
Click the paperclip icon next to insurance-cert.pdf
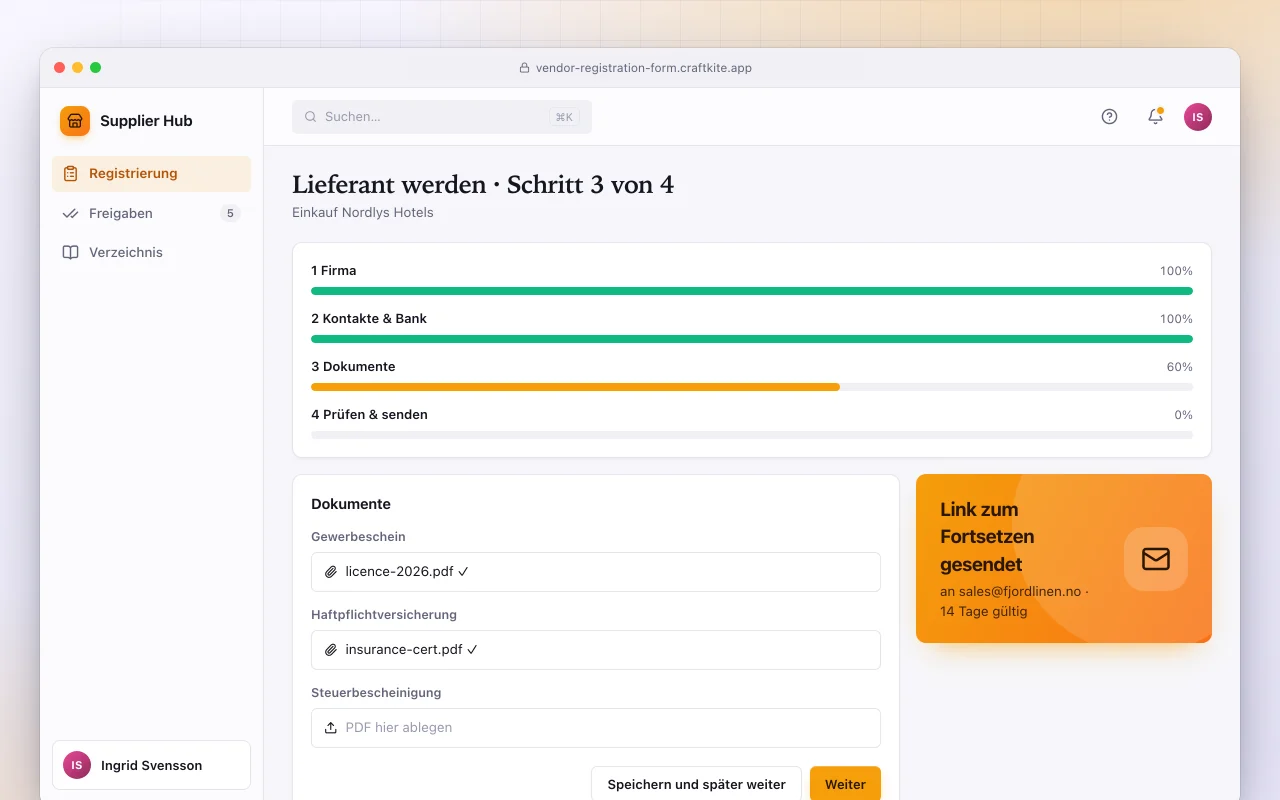(x=331, y=650)
